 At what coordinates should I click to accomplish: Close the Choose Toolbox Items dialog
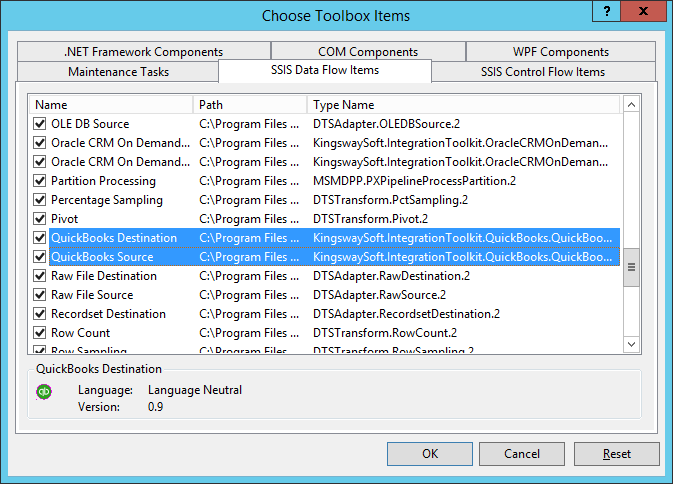(643, 12)
